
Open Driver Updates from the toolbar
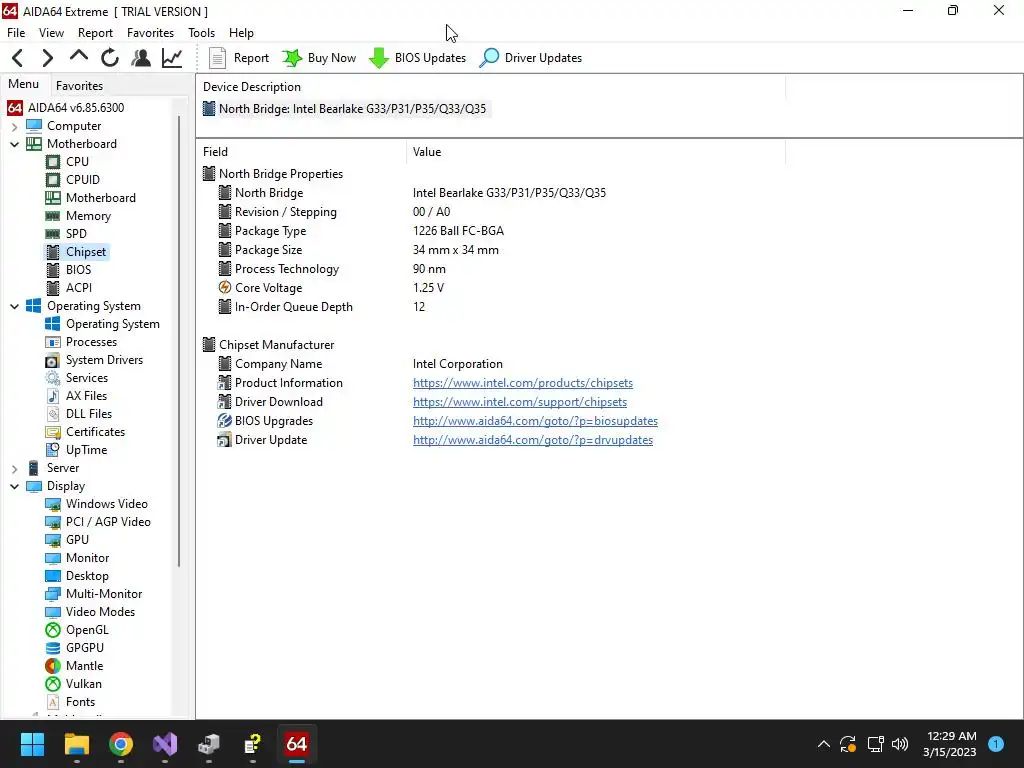530,58
